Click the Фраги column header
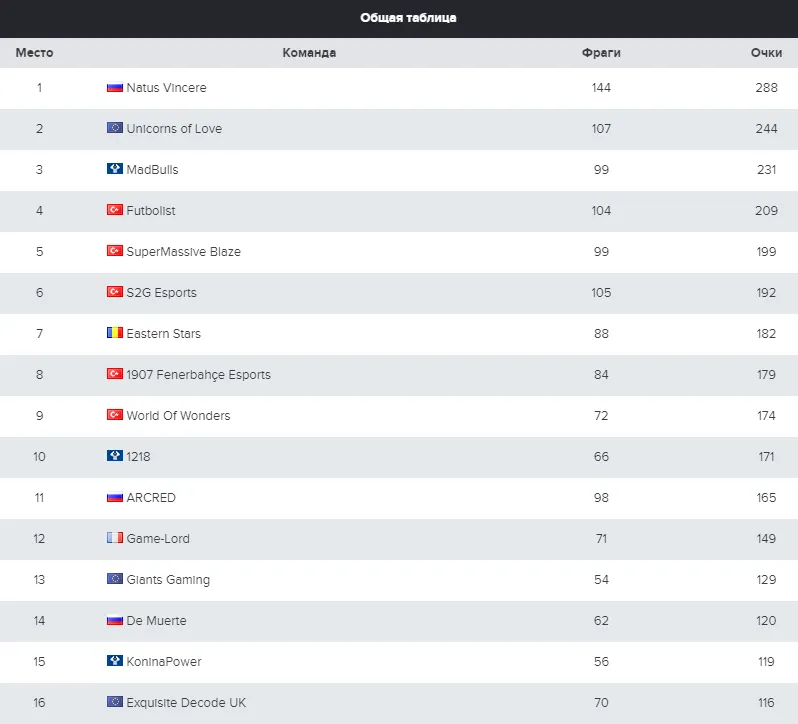This screenshot has height=724, width=798. (601, 53)
